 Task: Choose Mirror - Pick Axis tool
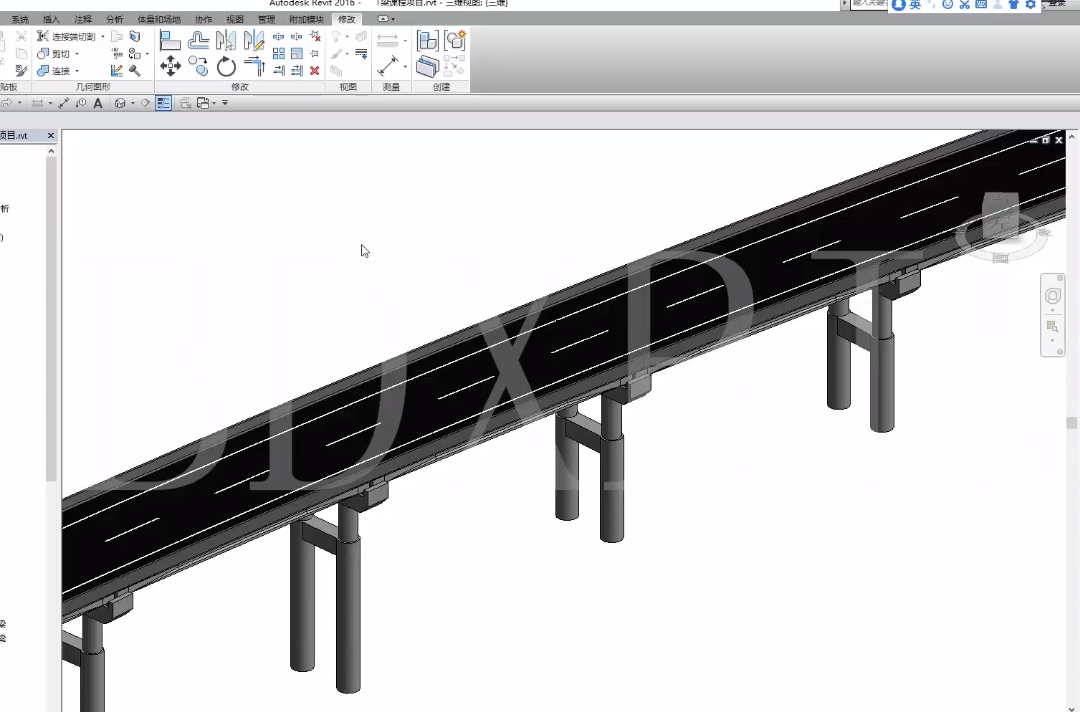[x=226, y=41]
